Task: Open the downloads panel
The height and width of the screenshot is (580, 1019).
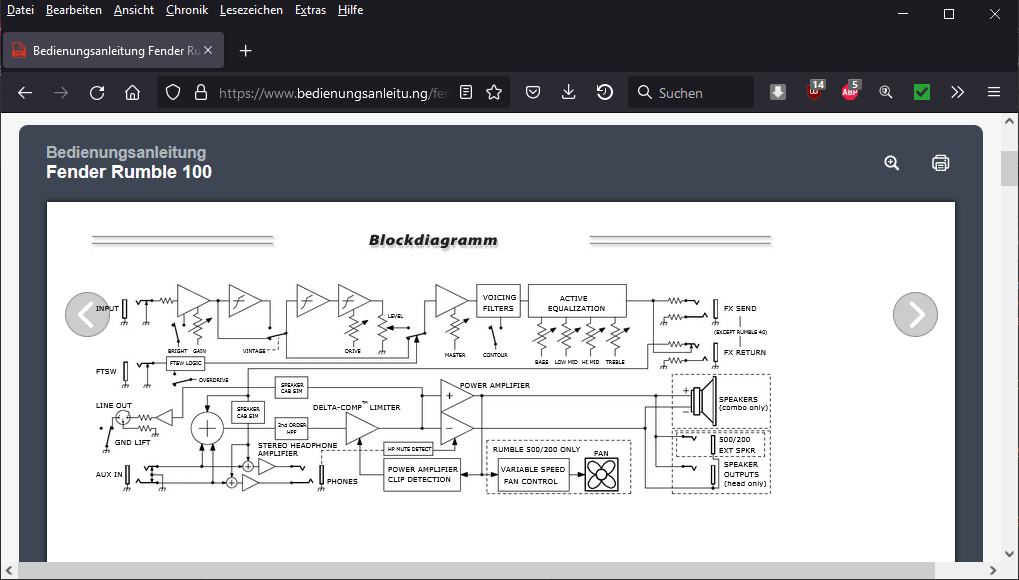Action: [x=569, y=92]
